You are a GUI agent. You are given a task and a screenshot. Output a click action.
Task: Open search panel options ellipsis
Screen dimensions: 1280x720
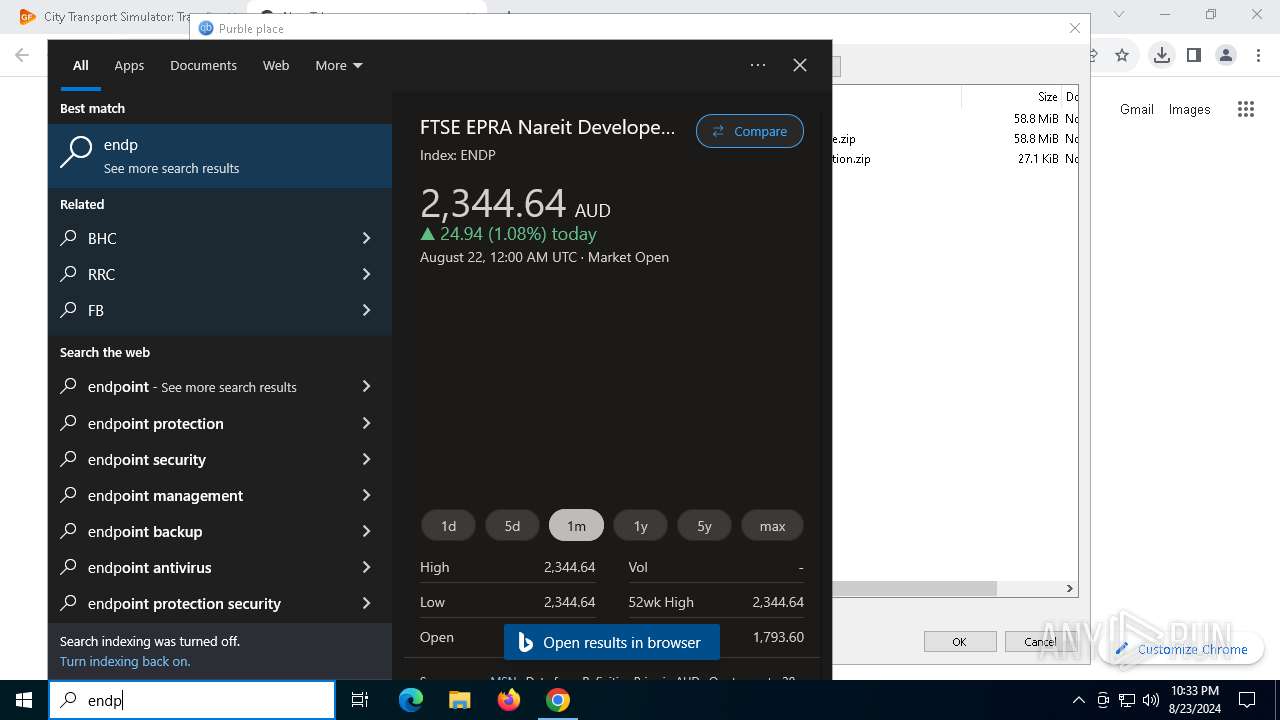pyautogui.click(x=758, y=65)
